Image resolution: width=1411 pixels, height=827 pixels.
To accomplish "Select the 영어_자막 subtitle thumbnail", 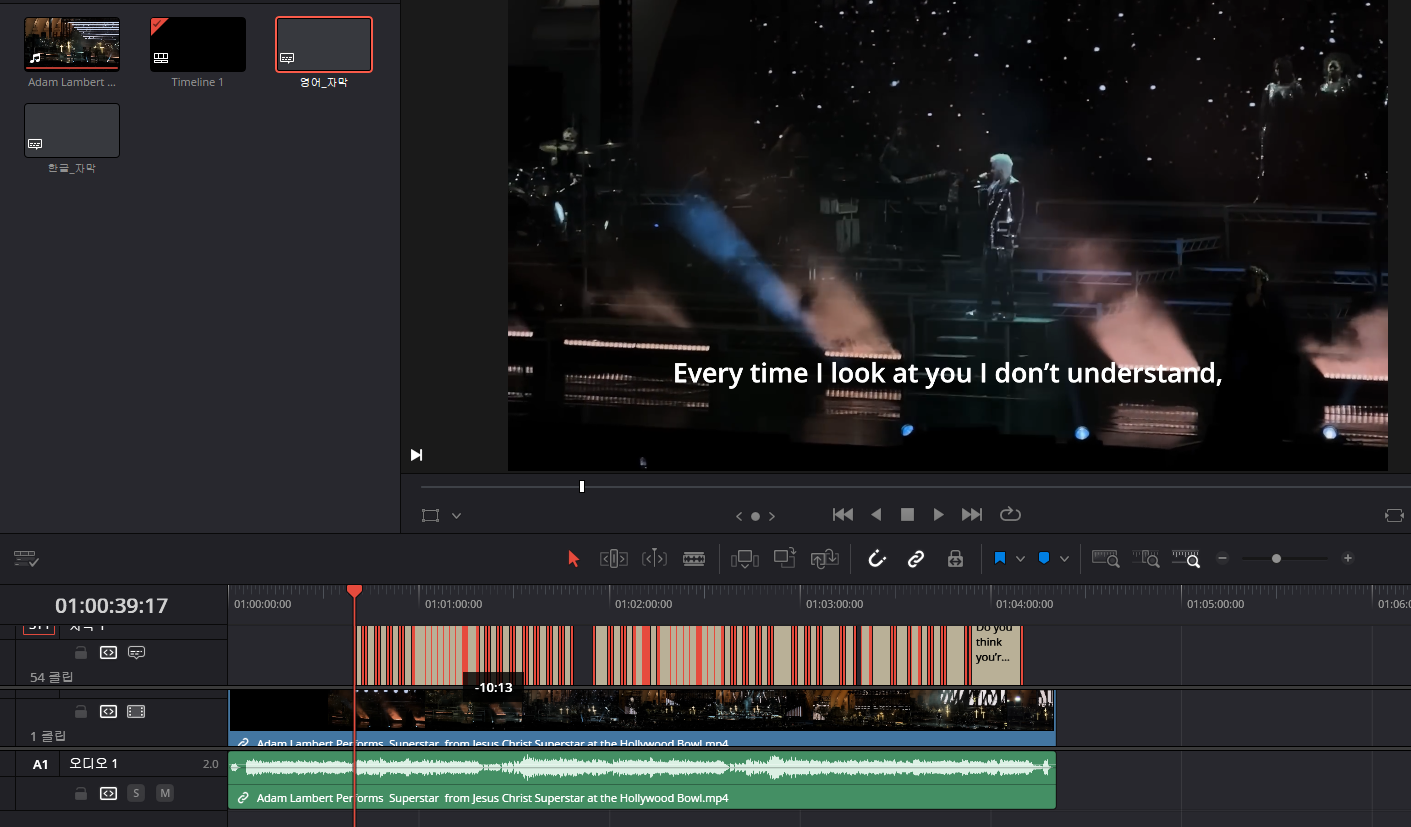I will [x=324, y=44].
